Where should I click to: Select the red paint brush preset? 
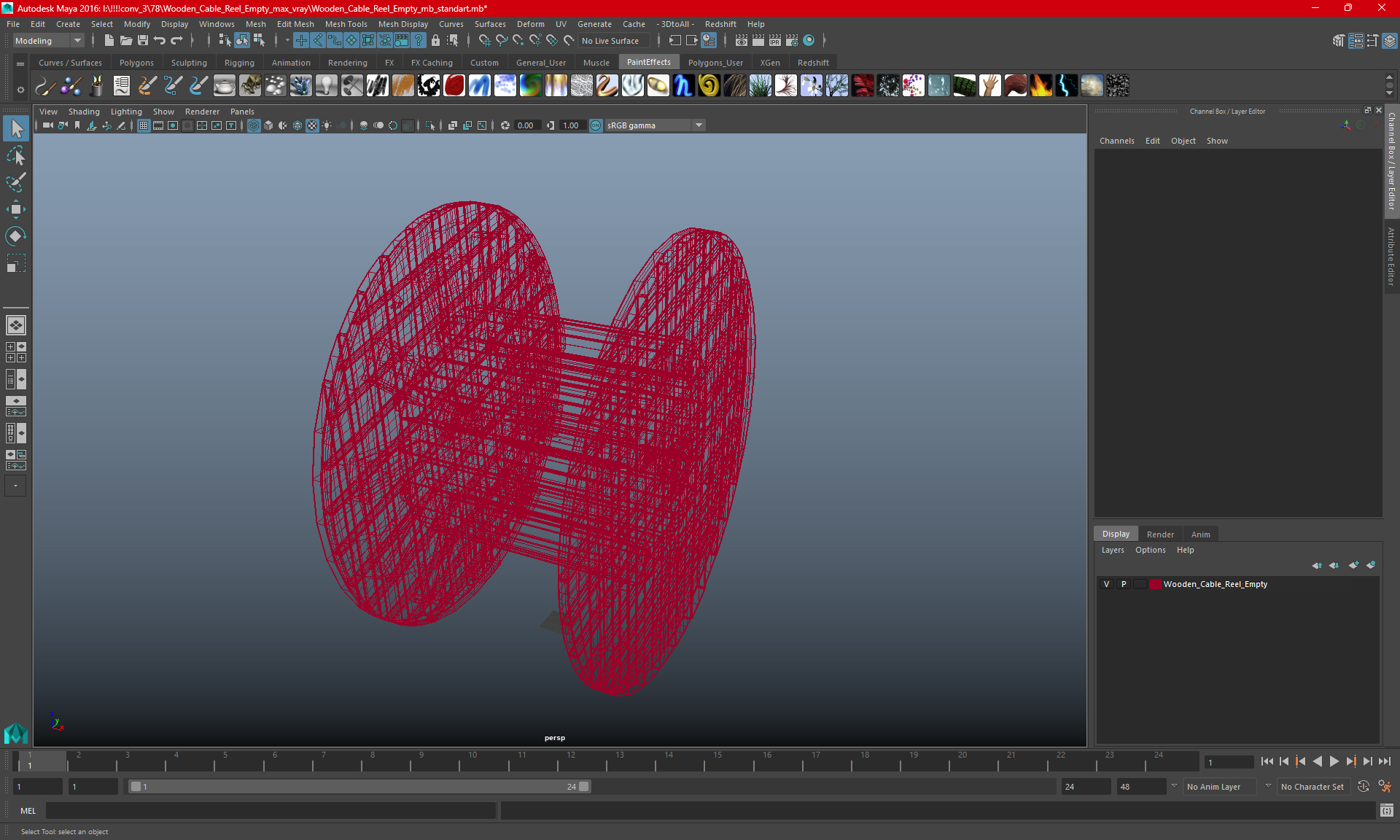pos(454,86)
